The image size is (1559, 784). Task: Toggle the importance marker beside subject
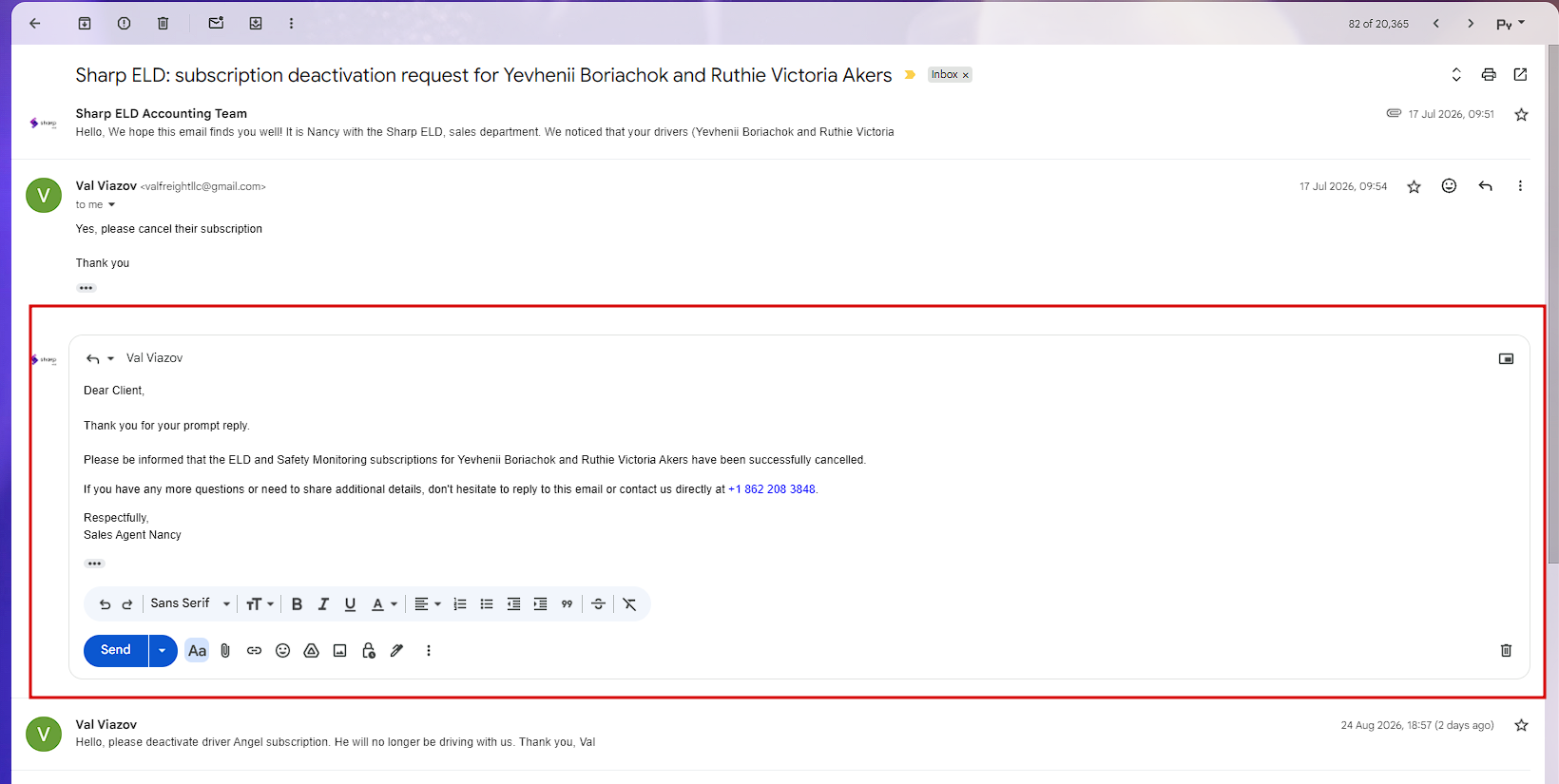910,74
